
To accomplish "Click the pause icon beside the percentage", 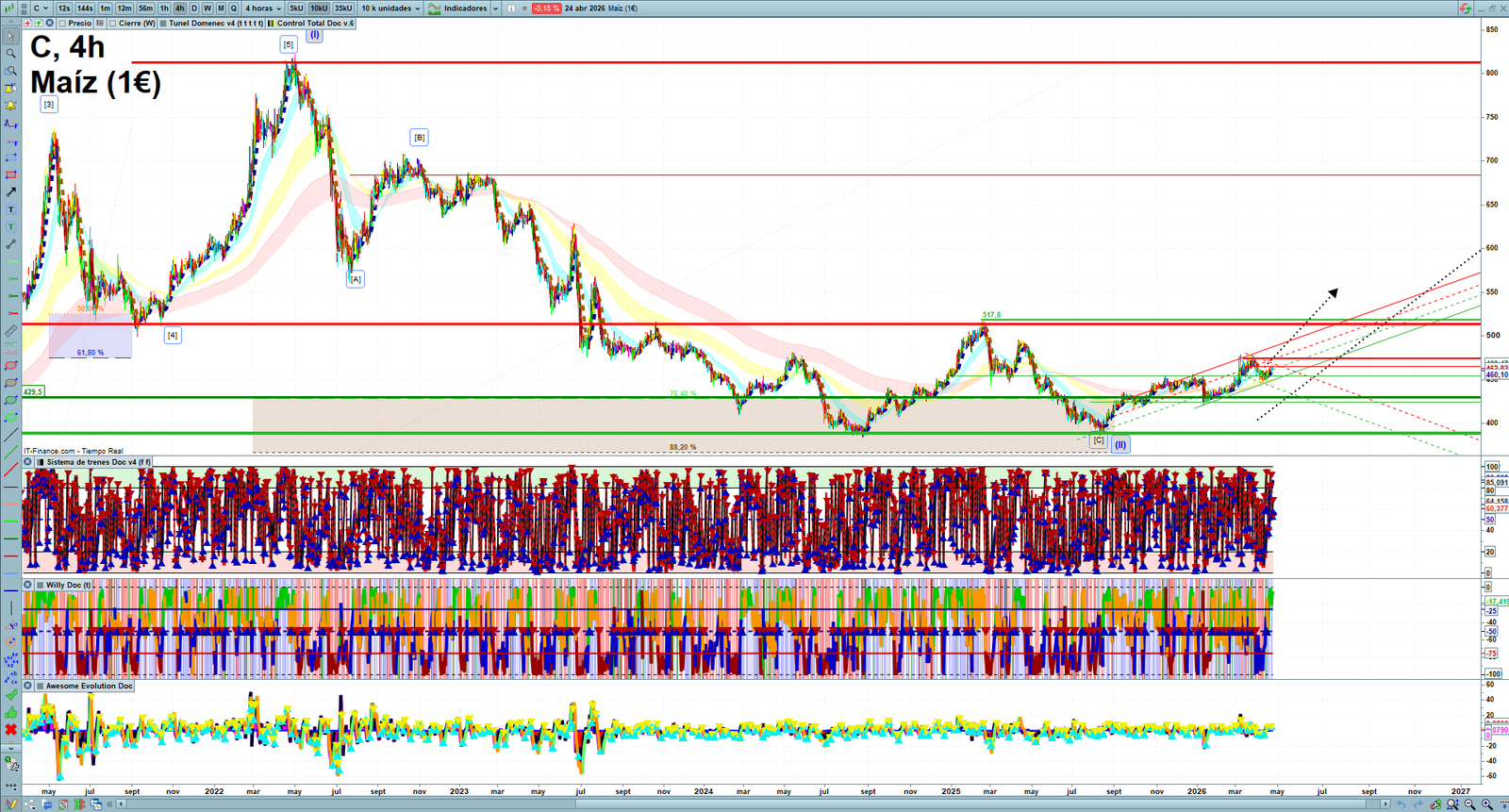I will point(511,8).
